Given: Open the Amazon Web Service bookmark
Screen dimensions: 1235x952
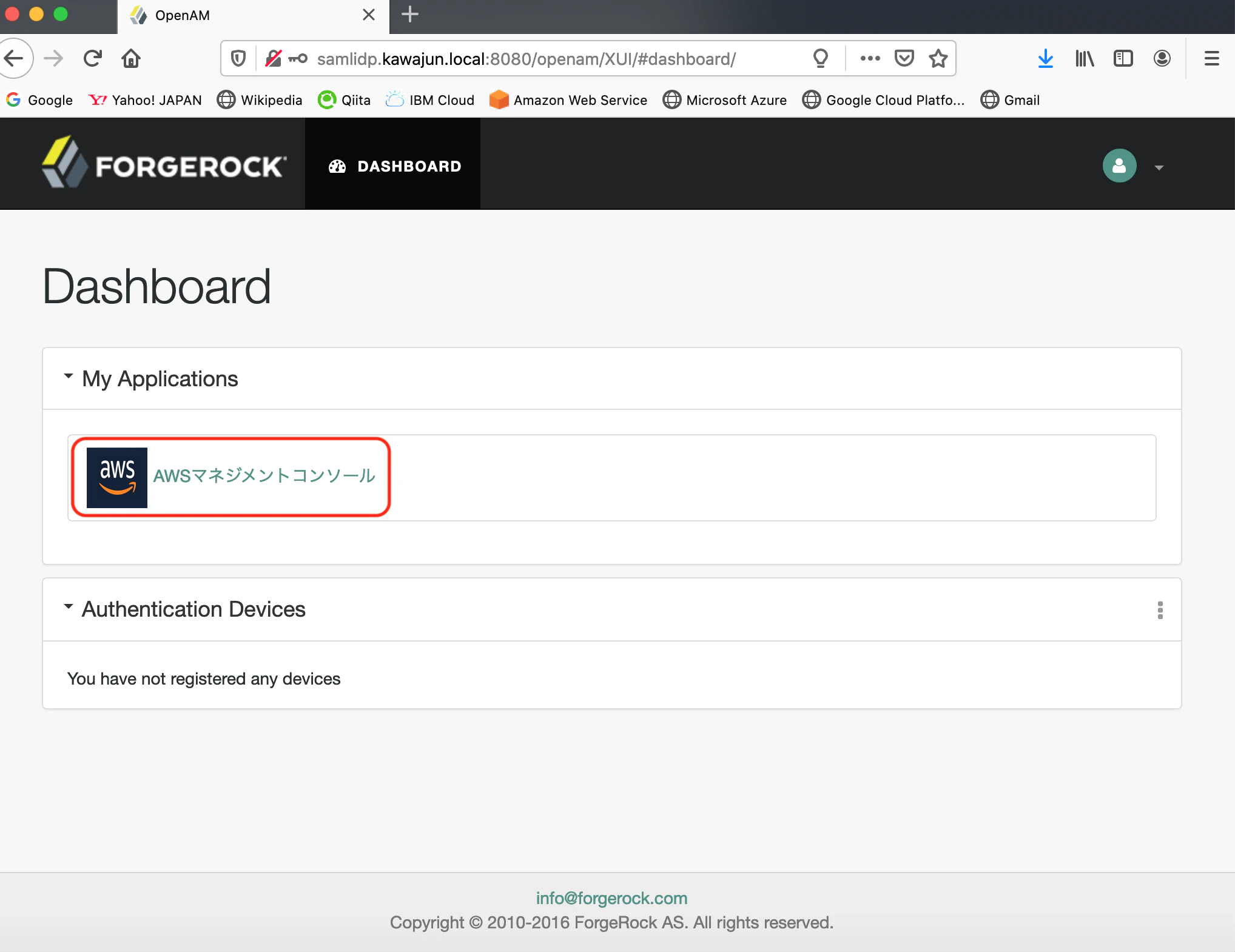Looking at the screenshot, I should [x=568, y=100].
